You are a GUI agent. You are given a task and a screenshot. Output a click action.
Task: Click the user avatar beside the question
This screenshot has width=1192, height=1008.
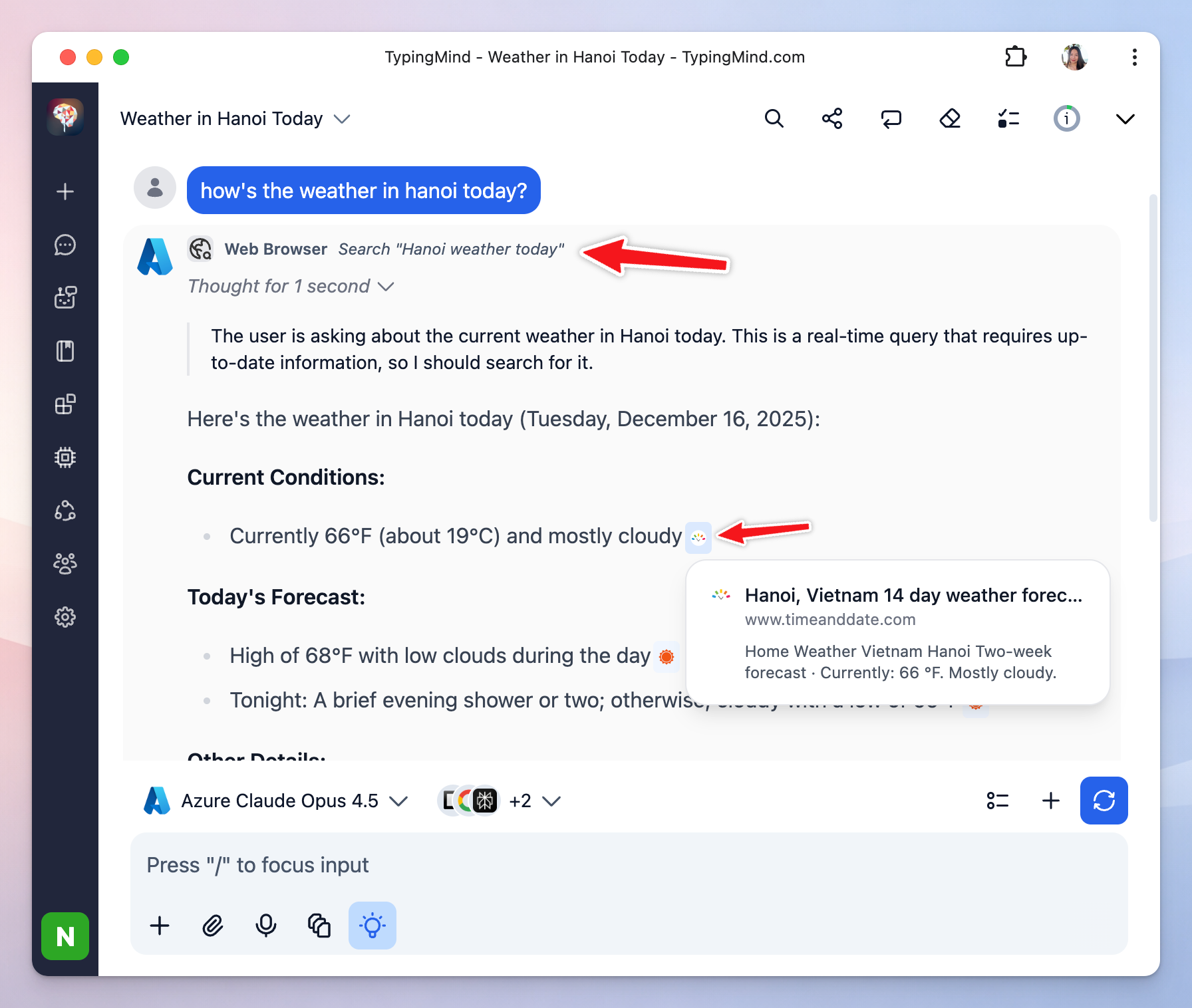(155, 188)
